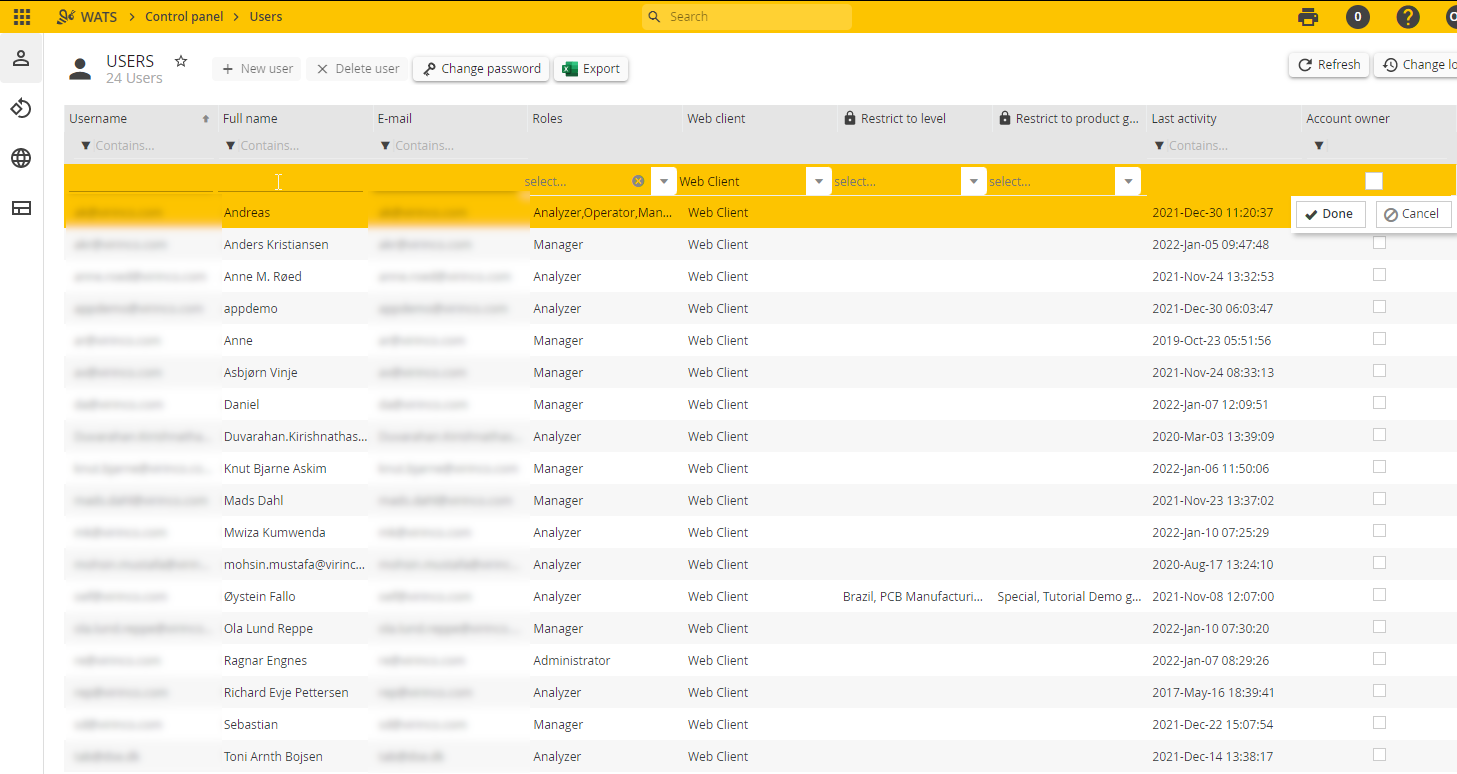Click Special, Tutorial Demo product group cell
1457x774 pixels.
(1069, 596)
